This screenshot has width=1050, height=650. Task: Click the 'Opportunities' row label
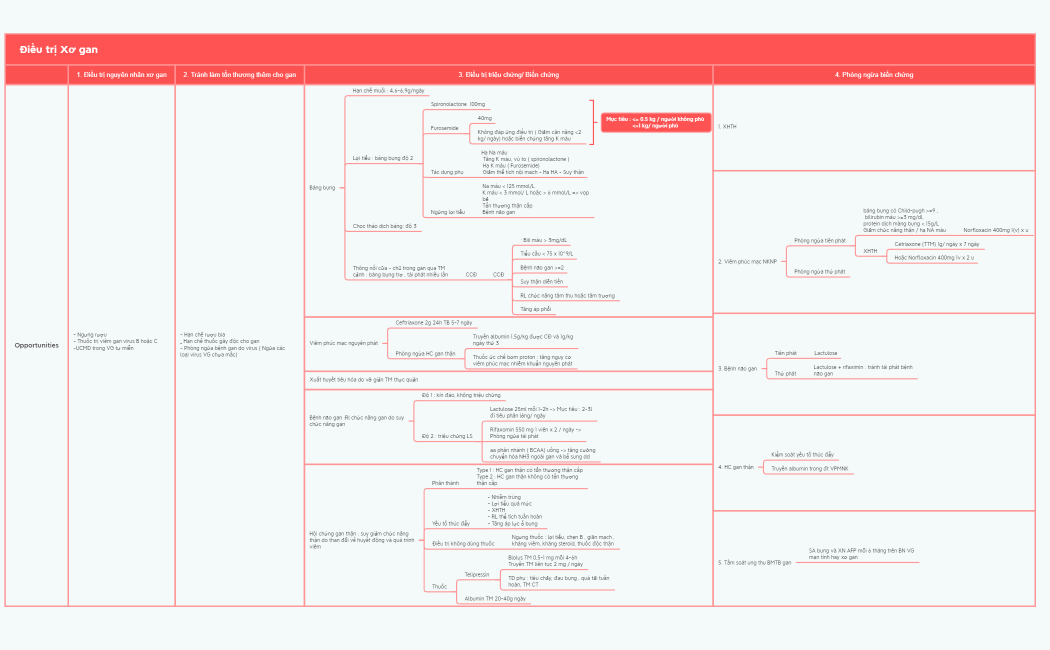37,345
